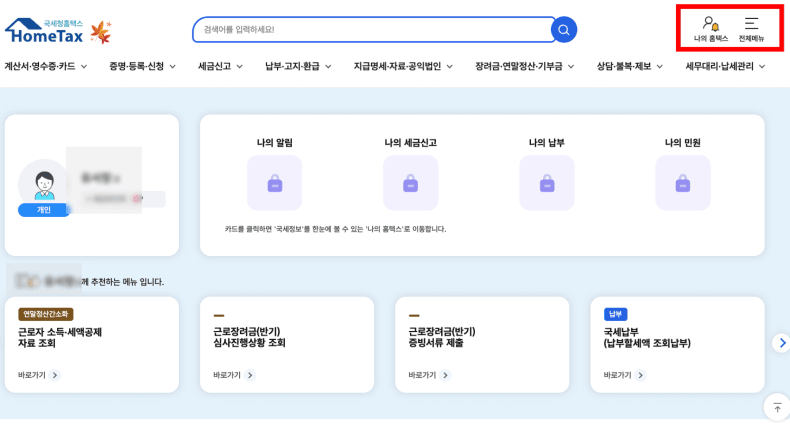Expand 계산서·영수증·카드 menu chevron
The height and width of the screenshot is (427, 790).
tap(84, 66)
